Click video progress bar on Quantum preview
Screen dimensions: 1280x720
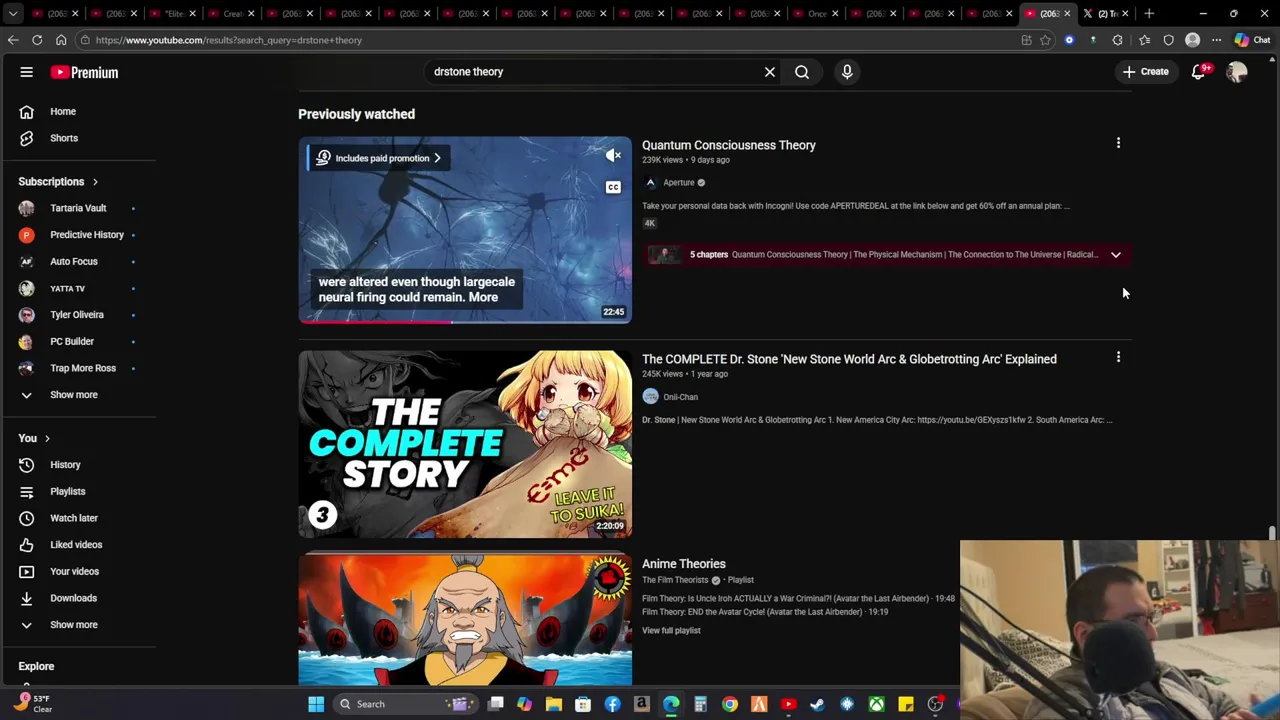pyautogui.click(x=465, y=322)
